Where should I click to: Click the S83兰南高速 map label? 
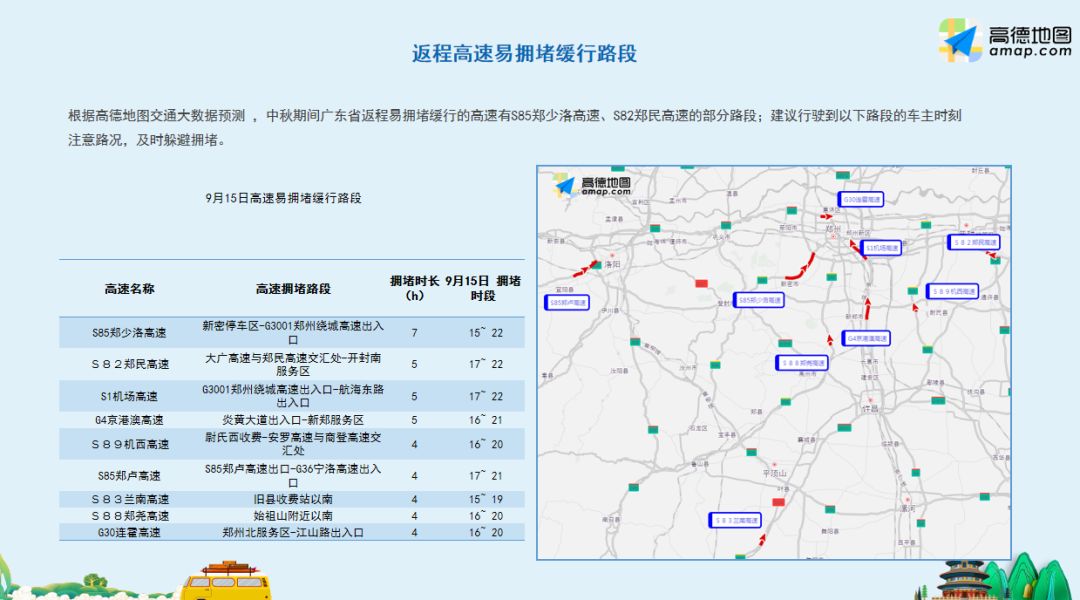[x=735, y=520]
